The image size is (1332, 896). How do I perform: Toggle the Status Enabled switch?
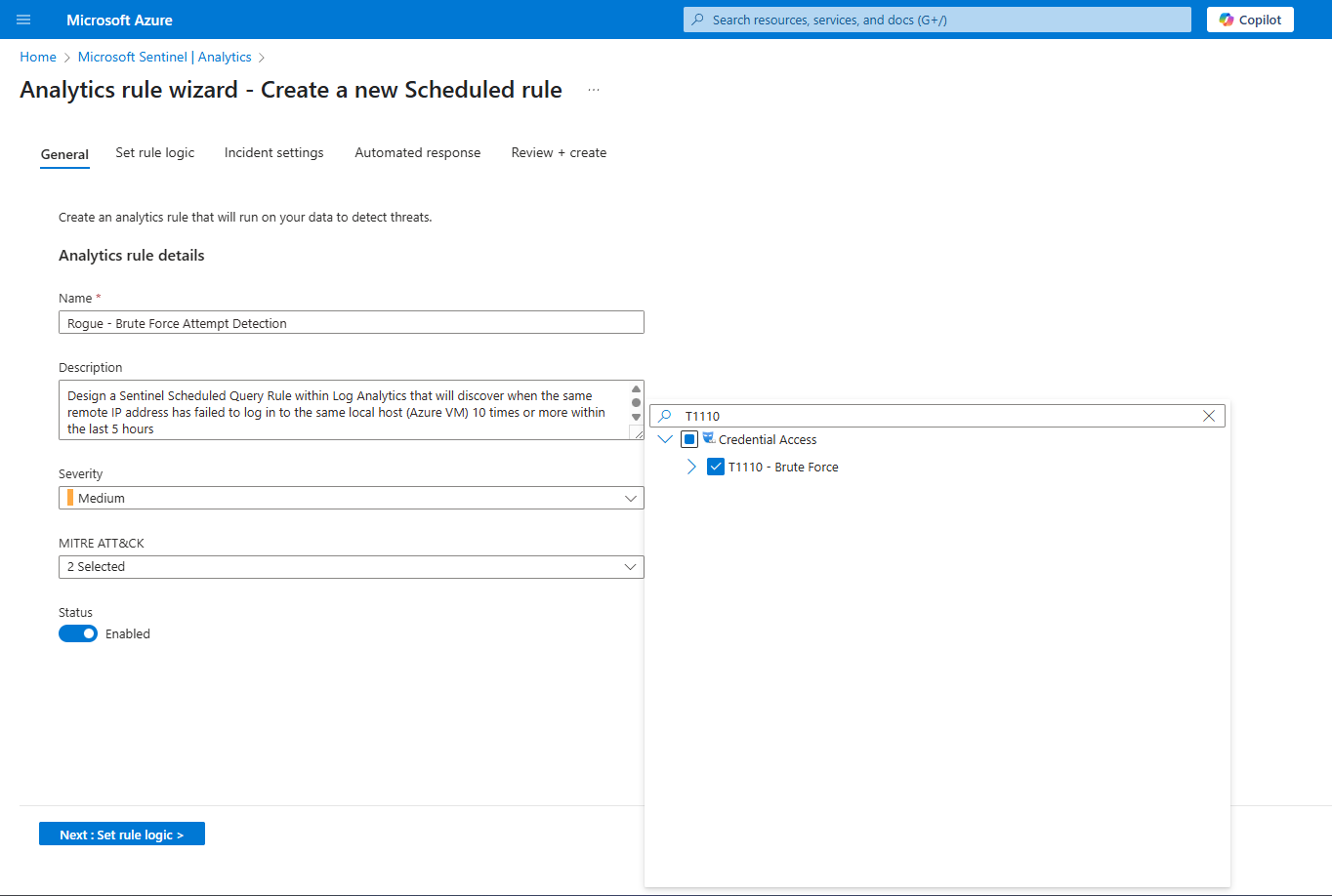coord(78,633)
